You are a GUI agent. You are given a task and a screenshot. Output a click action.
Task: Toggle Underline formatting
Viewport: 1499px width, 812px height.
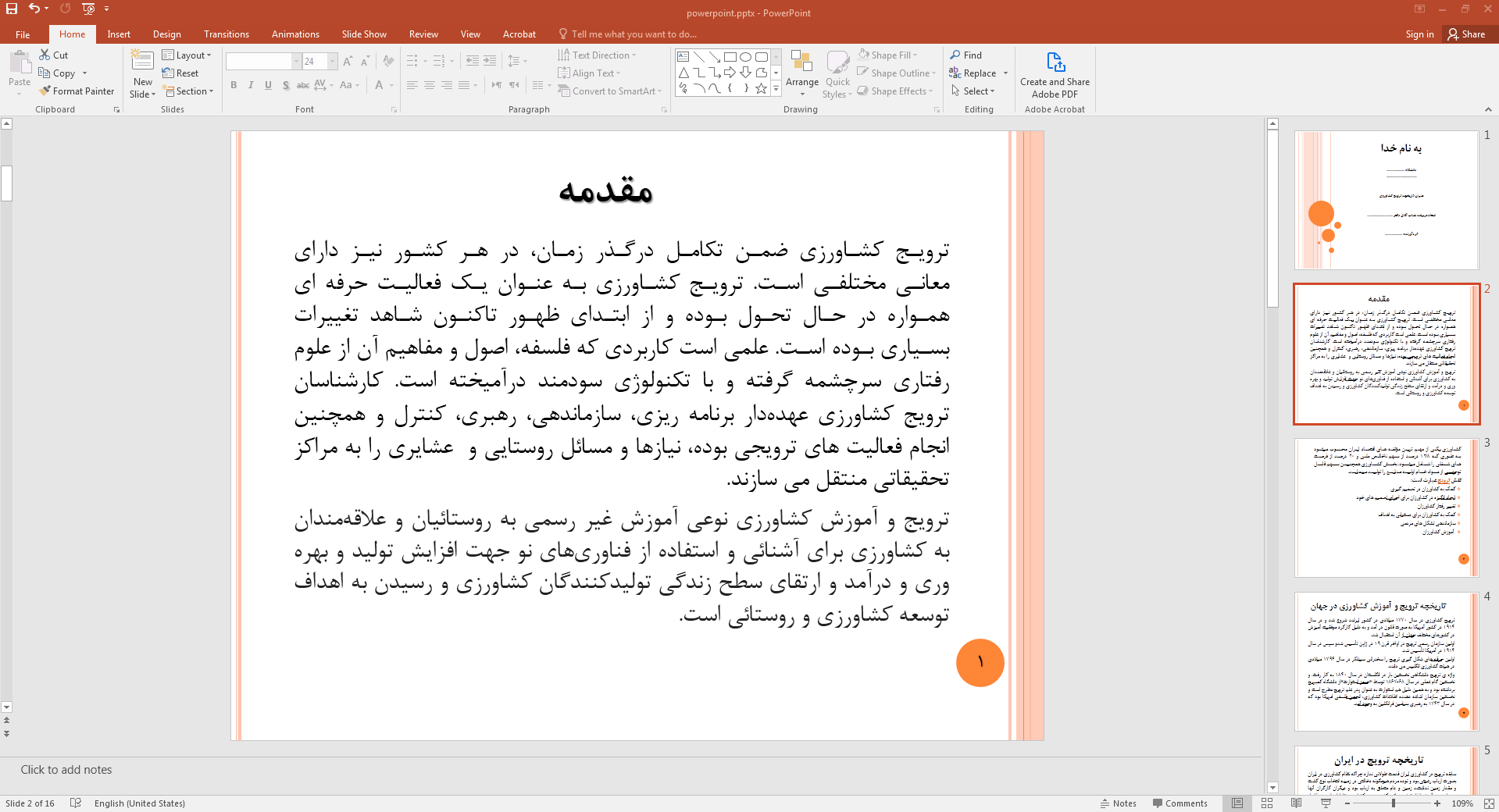click(x=268, y=85)
